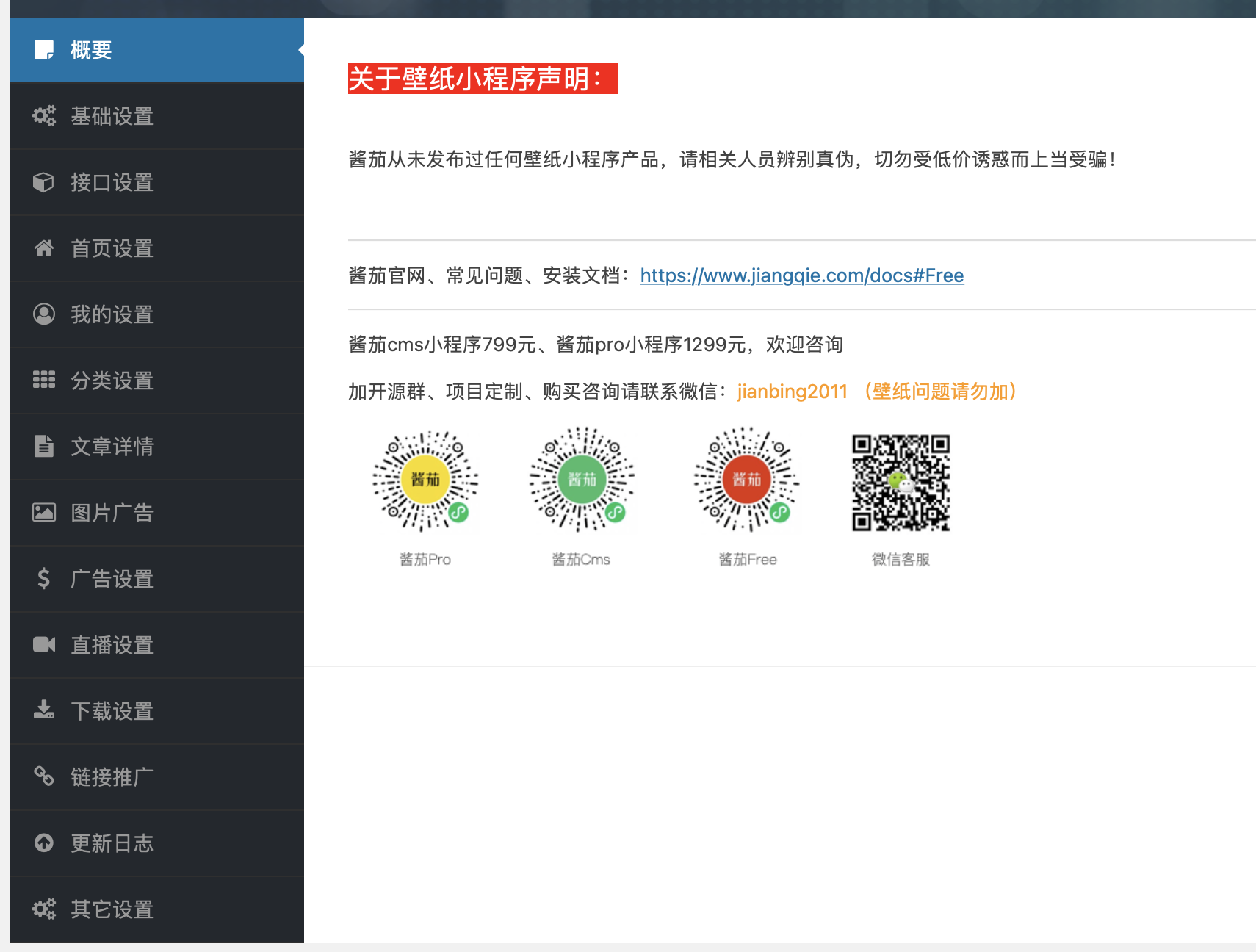Click the orange (壁纸问题请勿加) note
Image resolution: width=1256 pixels, height=952 pixels.
coord(940,392)
